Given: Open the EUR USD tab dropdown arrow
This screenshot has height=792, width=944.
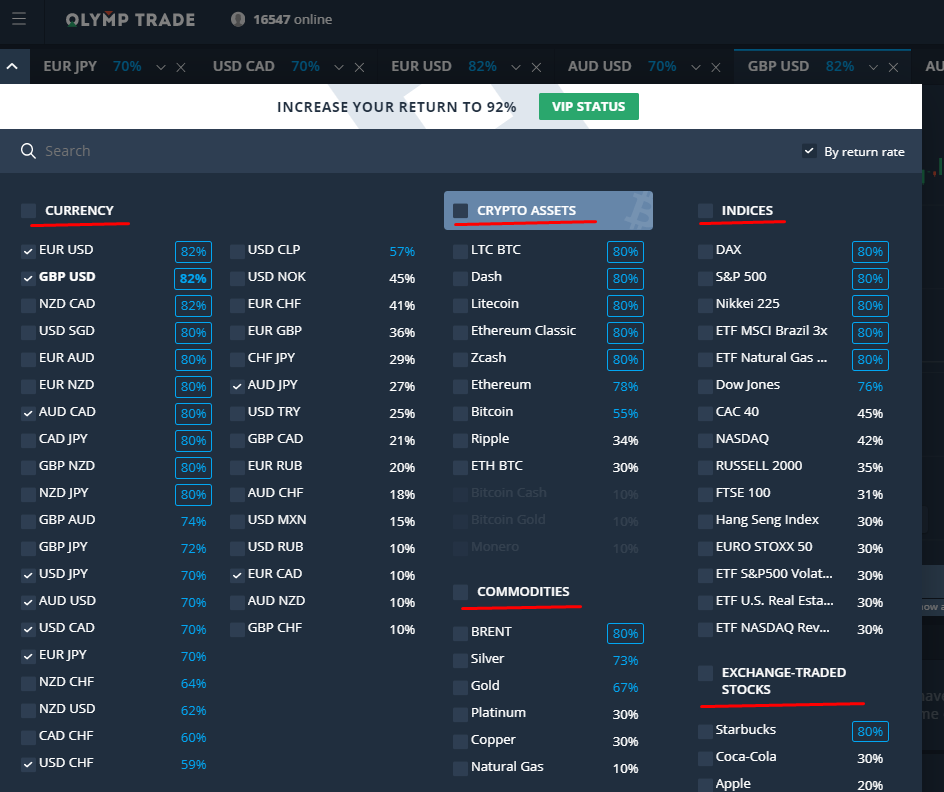Looking at the screenshot, I should pos(516,67).
